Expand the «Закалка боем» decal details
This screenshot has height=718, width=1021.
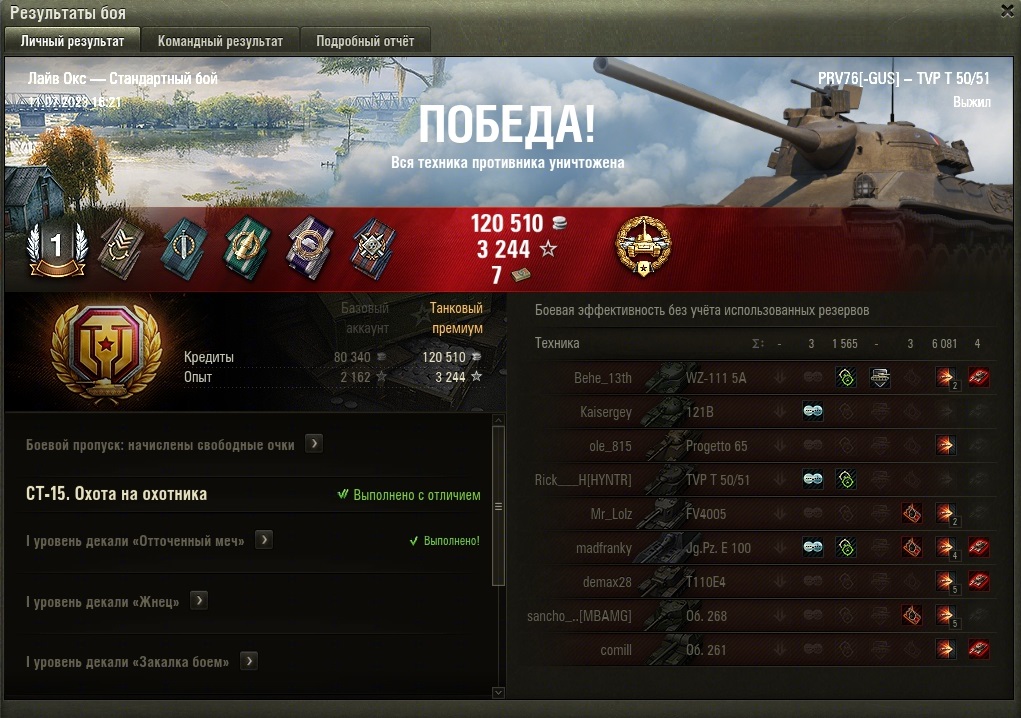pyautogui.click(x=249, y=661)
